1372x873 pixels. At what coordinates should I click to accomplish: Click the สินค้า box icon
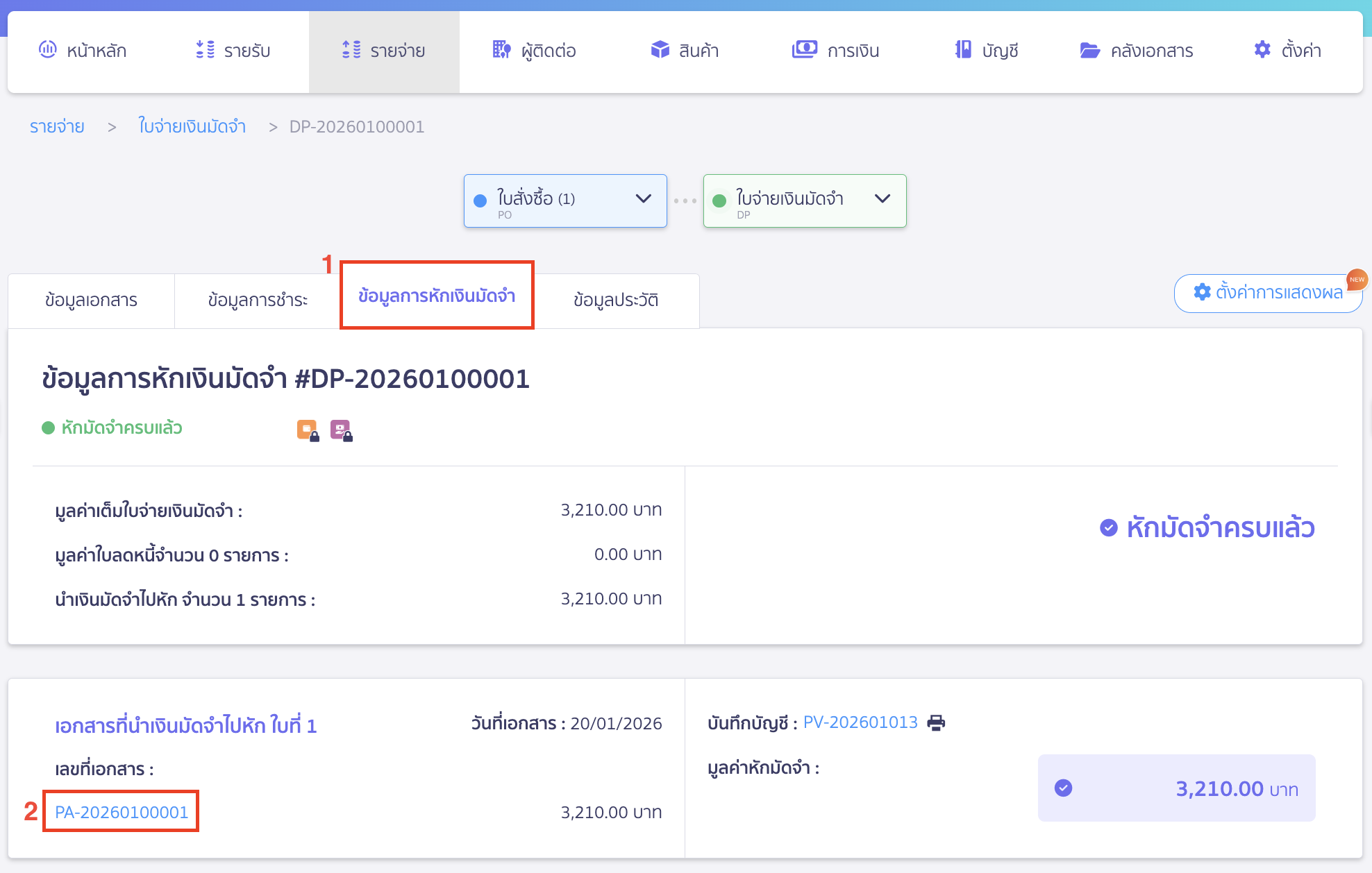[660, 50]
